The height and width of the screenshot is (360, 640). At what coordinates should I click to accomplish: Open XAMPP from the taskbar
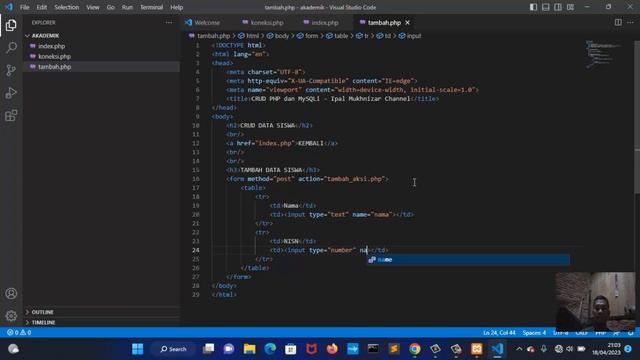pyautogui.click(x=476, y=349)
